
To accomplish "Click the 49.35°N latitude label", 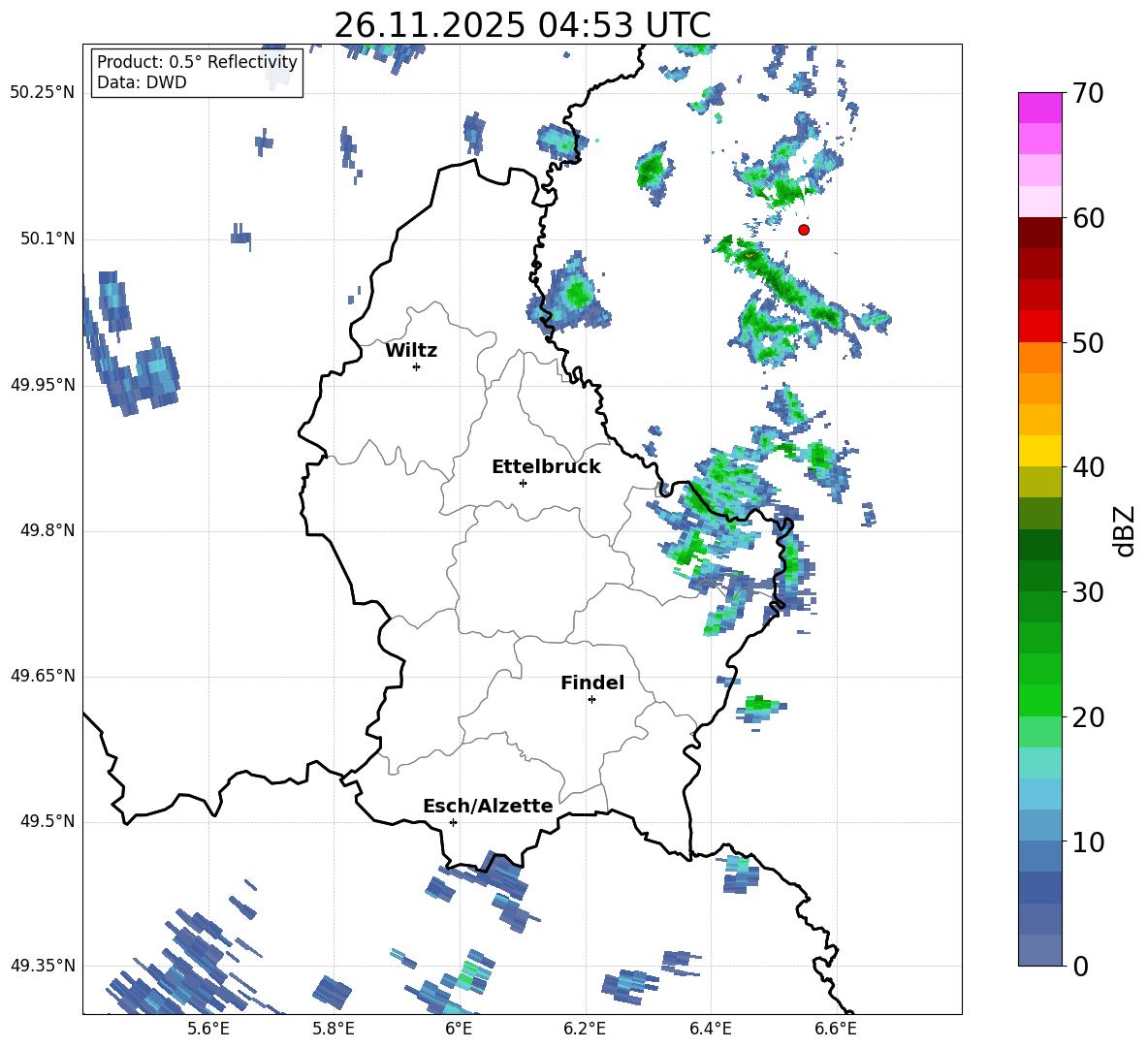I will [x=43, y=966].
